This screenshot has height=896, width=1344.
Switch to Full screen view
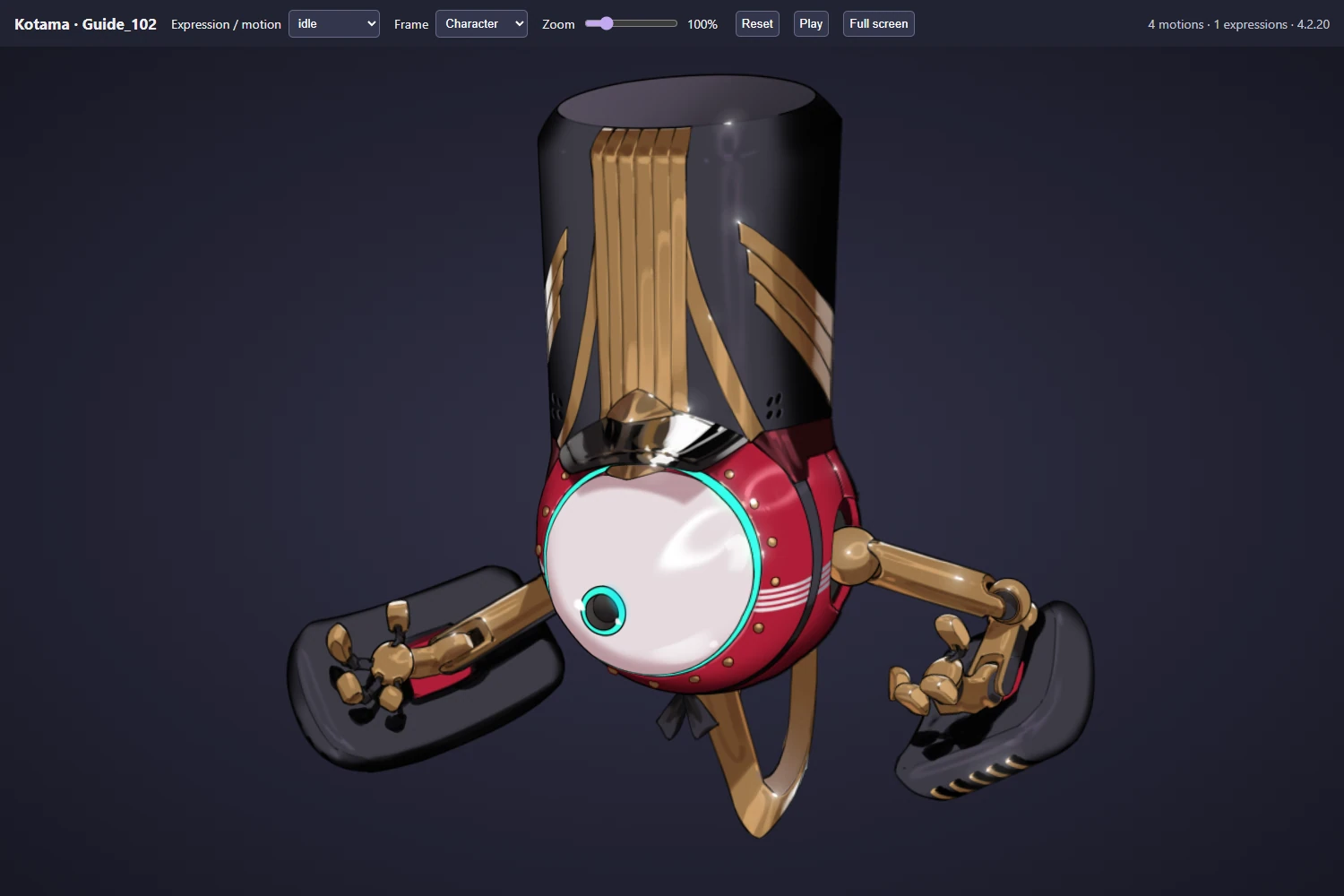[879, 24]
